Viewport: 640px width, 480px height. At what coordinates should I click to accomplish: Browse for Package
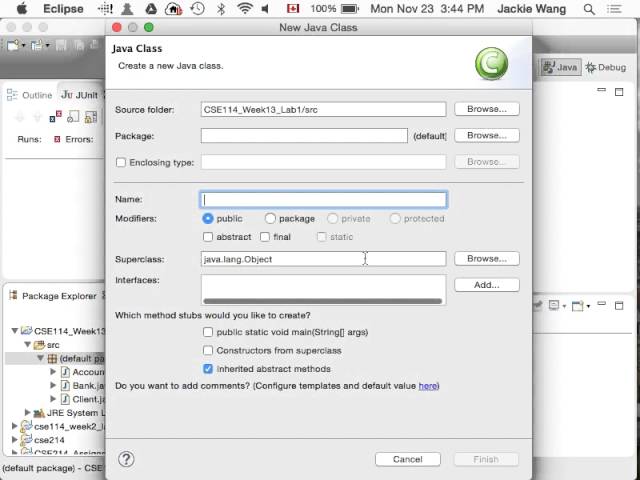coord(487,136)
